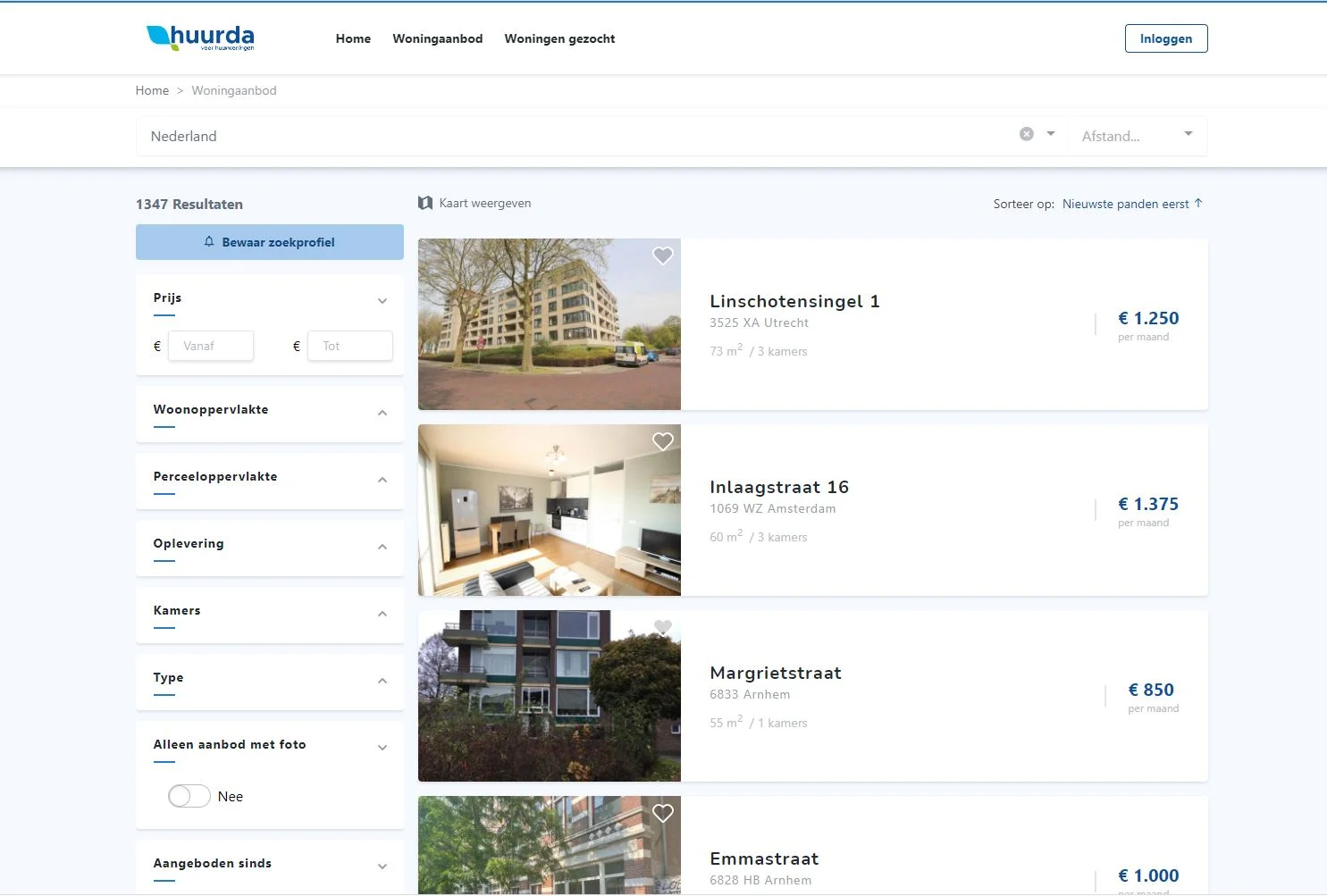The height and width of the screenshot is (896, 1327).
Task: Favorite the Linschotensingel 1 listing
Action: coord(662,255)
